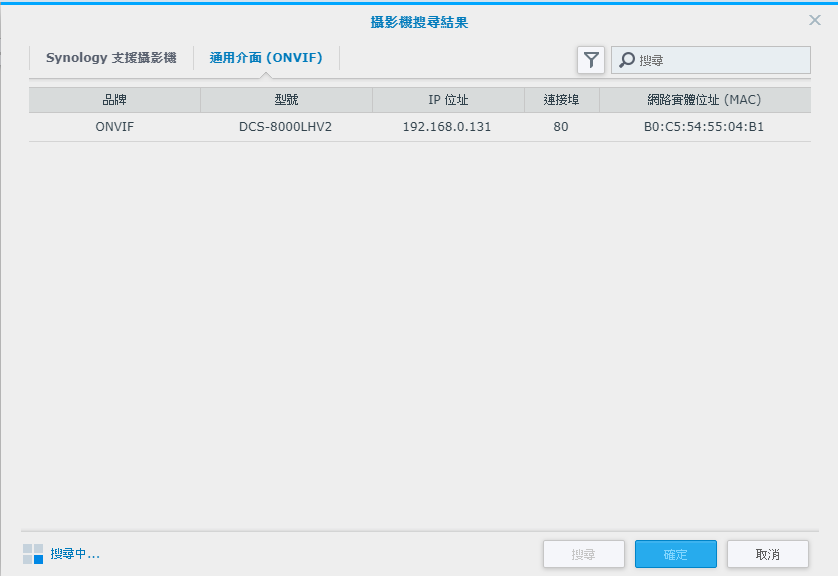Select the ONVIF brand cell in row
The width and height of the screenshot is (838, 576).
(114, 127)
